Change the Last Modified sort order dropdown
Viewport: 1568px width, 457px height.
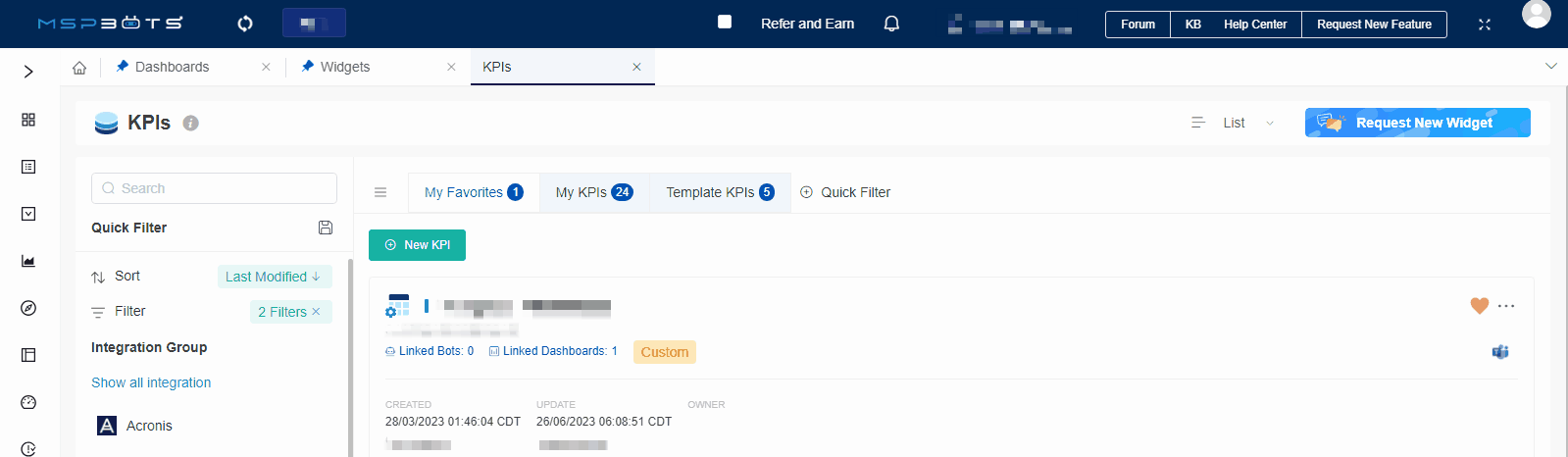coord(274,277)
